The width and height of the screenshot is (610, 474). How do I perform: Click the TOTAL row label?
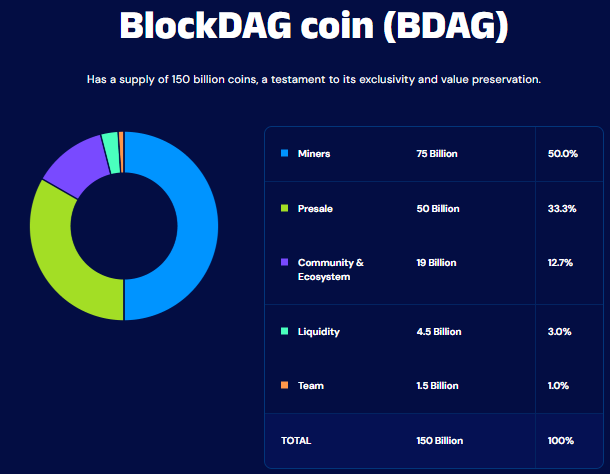[x=296, y=441]
